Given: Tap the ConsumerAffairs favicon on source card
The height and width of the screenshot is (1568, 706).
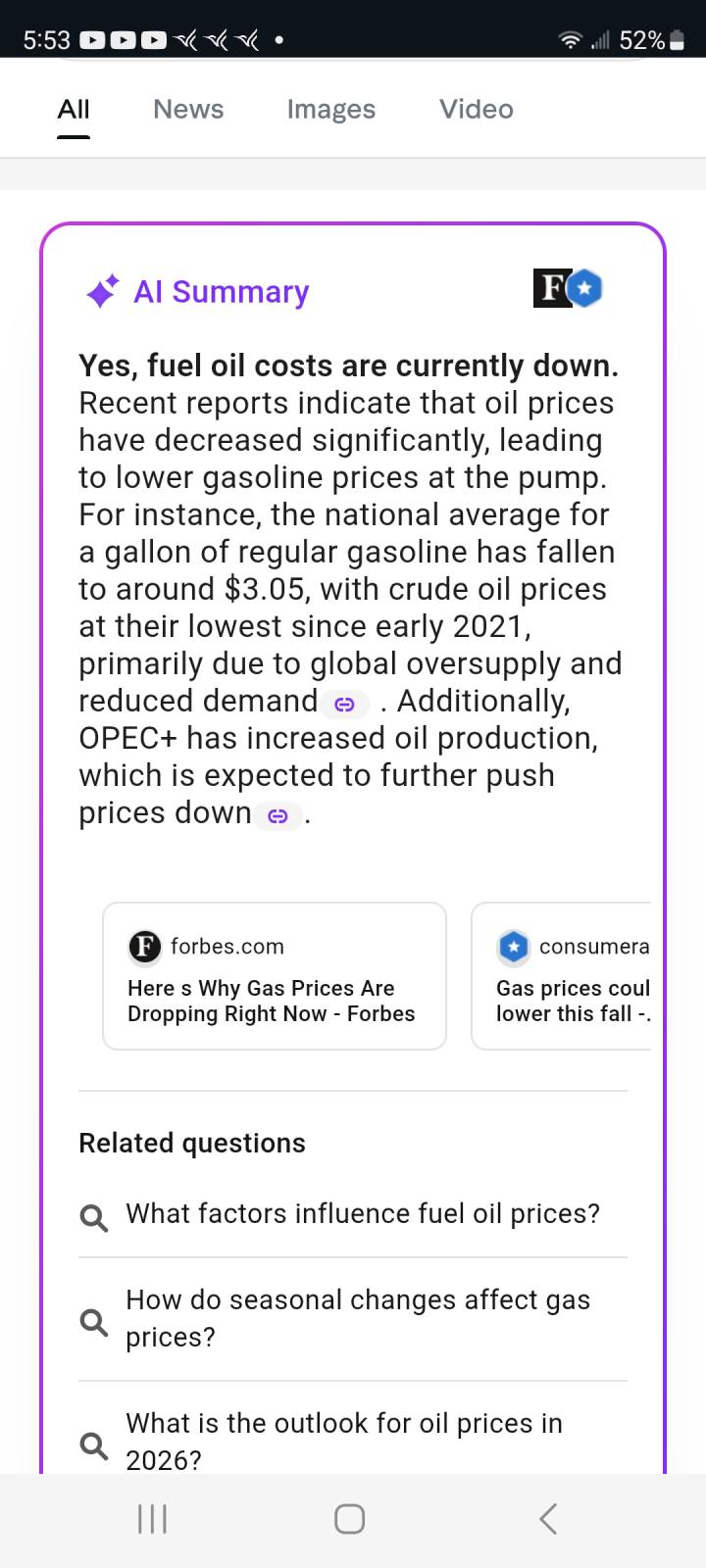Looking at the screenshot, I should pos(514,946).
